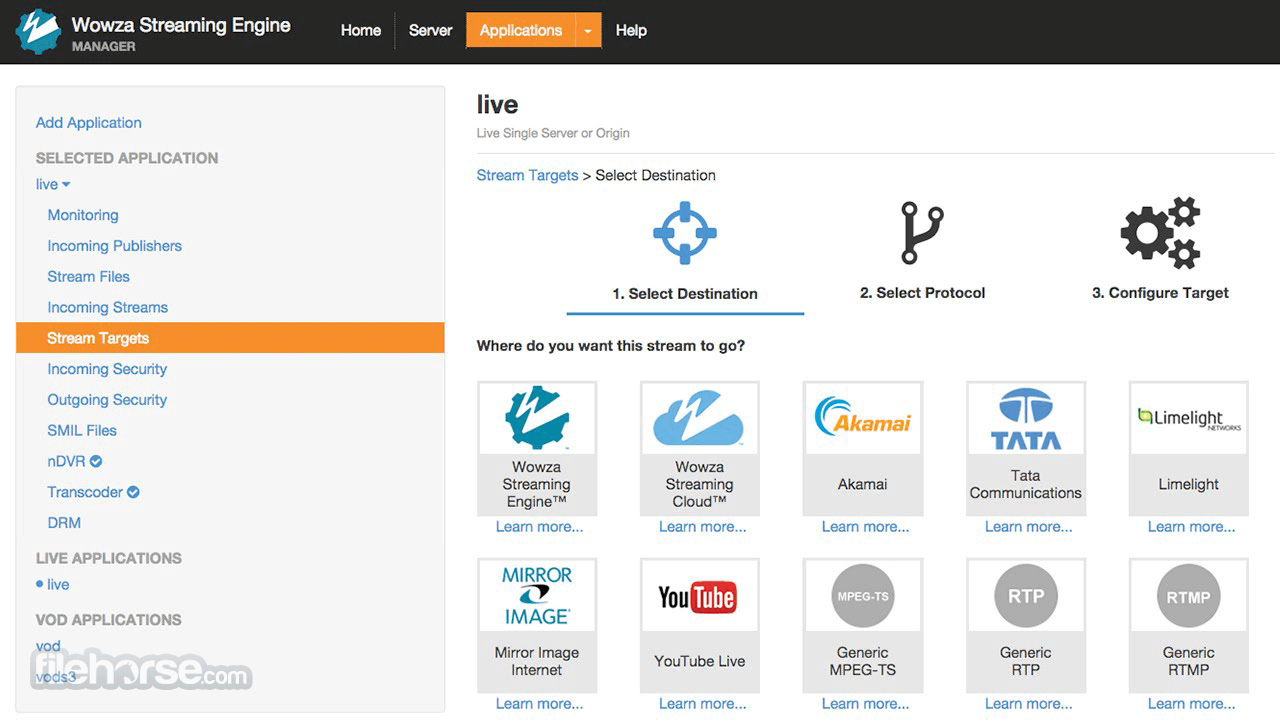The width and height of the screenshot is (1280, 720).
Task: Switch to the 2. Select Protocol step
Action: 922,293
